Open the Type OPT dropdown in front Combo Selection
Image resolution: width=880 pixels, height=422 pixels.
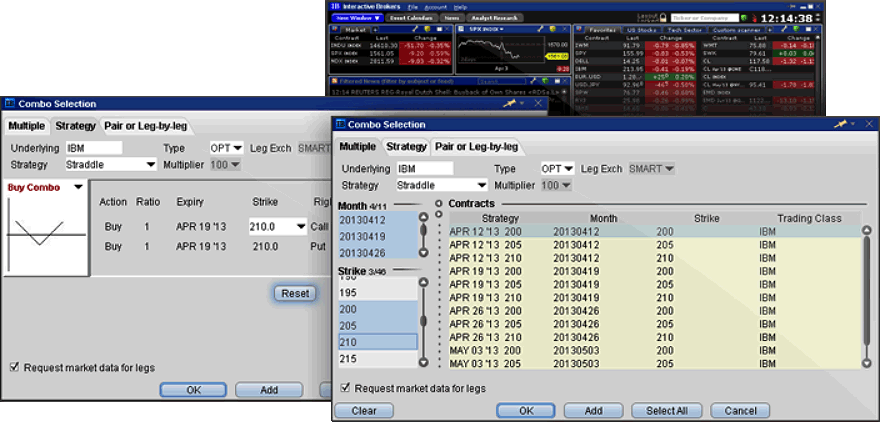click(x=557, y=168)
